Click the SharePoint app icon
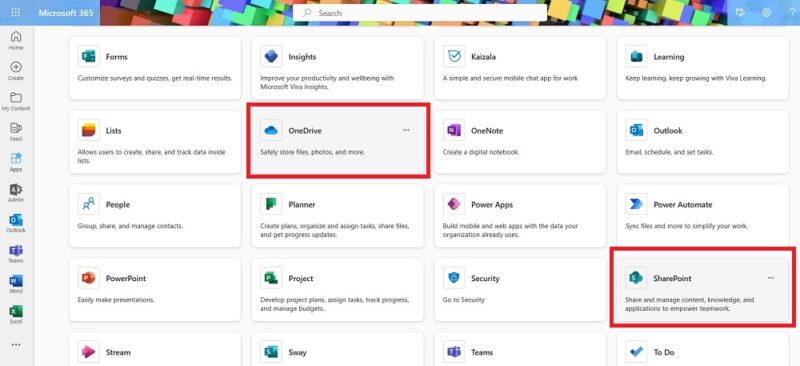800x366 pixels. point(636,278)
